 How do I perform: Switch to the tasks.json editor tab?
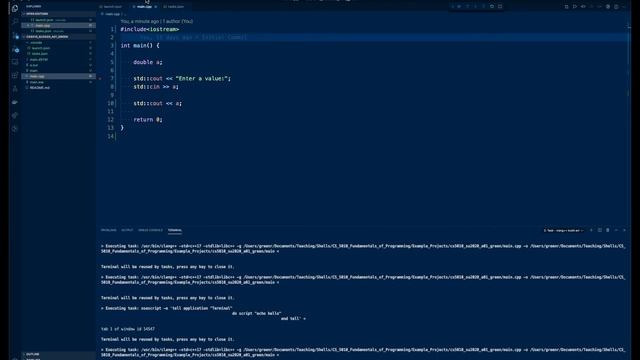(x=174, y=7)
